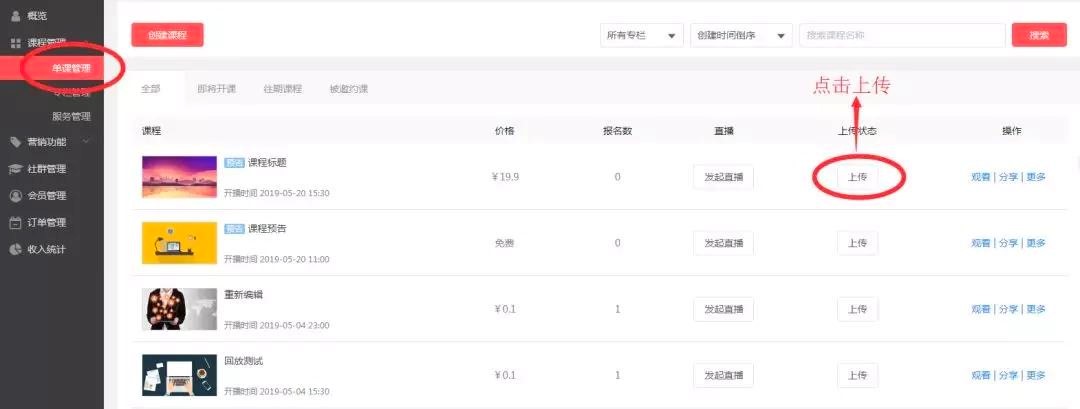Open the 重新编辑 course thumbnail
Screen dimensions: 1080x409
[179, 309]
